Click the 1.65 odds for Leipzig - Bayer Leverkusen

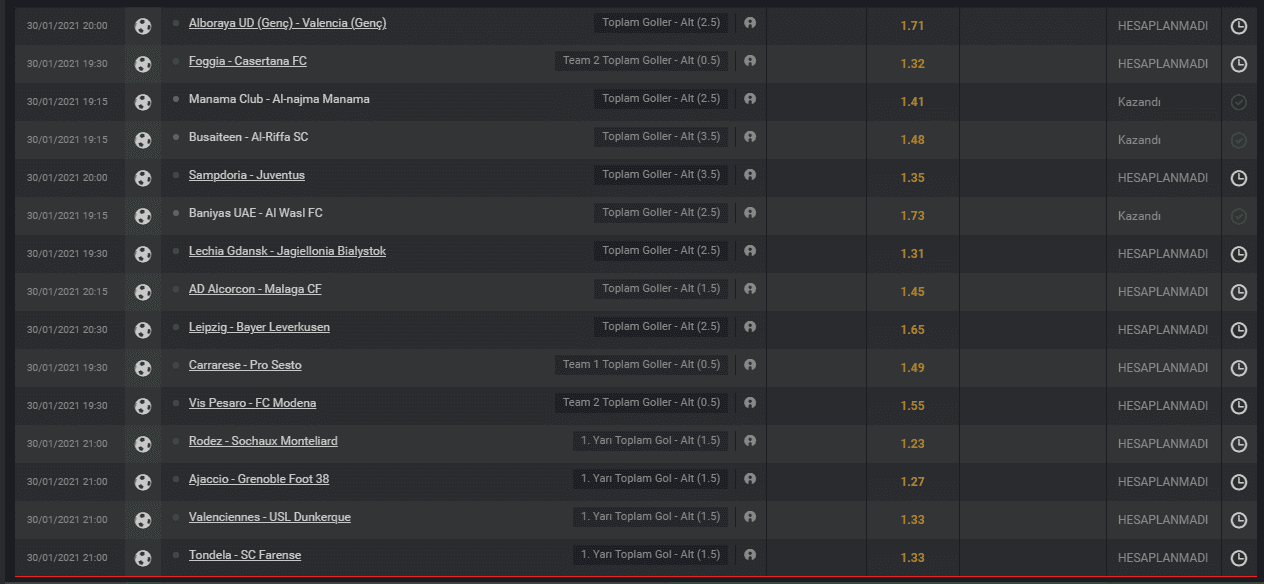coord(912,330)
